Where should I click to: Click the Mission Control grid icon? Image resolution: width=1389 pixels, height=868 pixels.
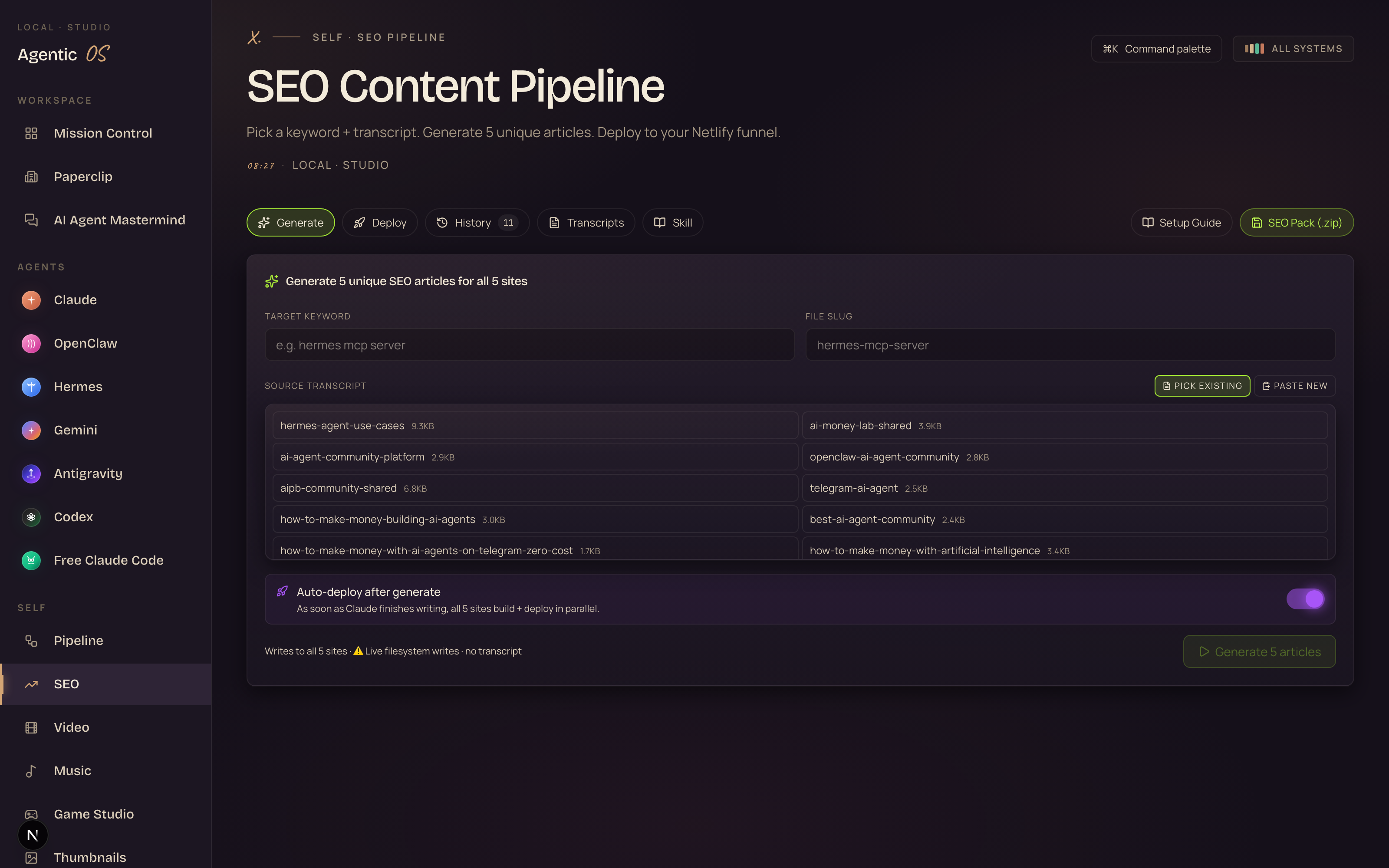[x=31, y=133]
